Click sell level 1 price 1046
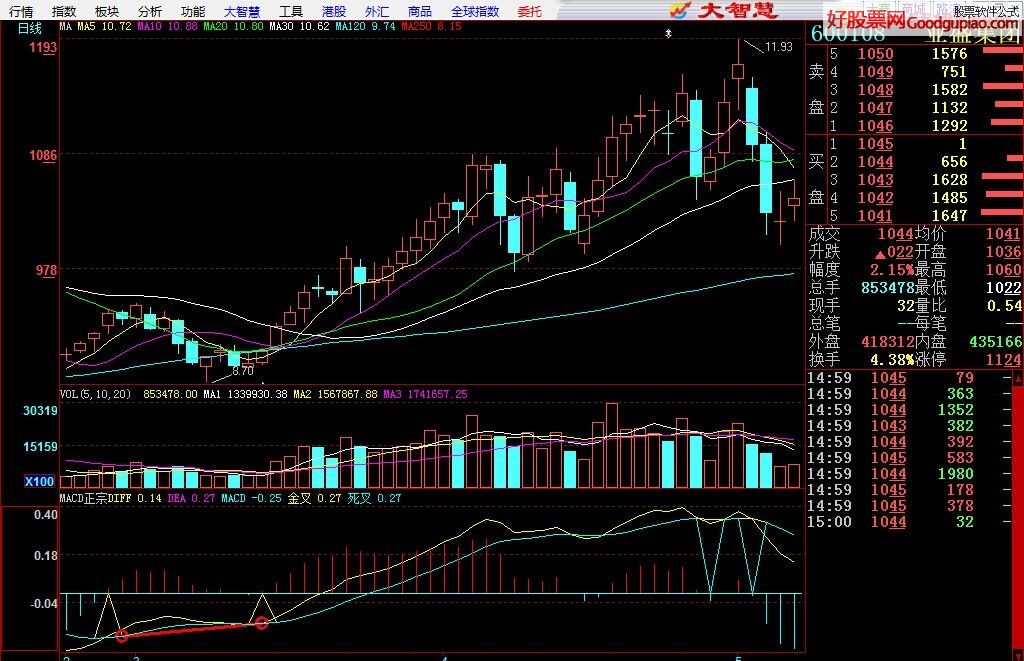1024x661 pixels. tap(875, 126)
